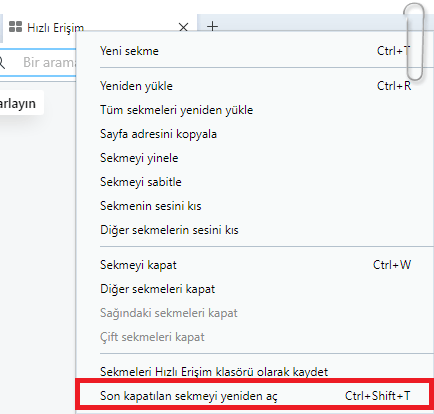Choose Yeni sekme from context menu

(x=255, y=51)
